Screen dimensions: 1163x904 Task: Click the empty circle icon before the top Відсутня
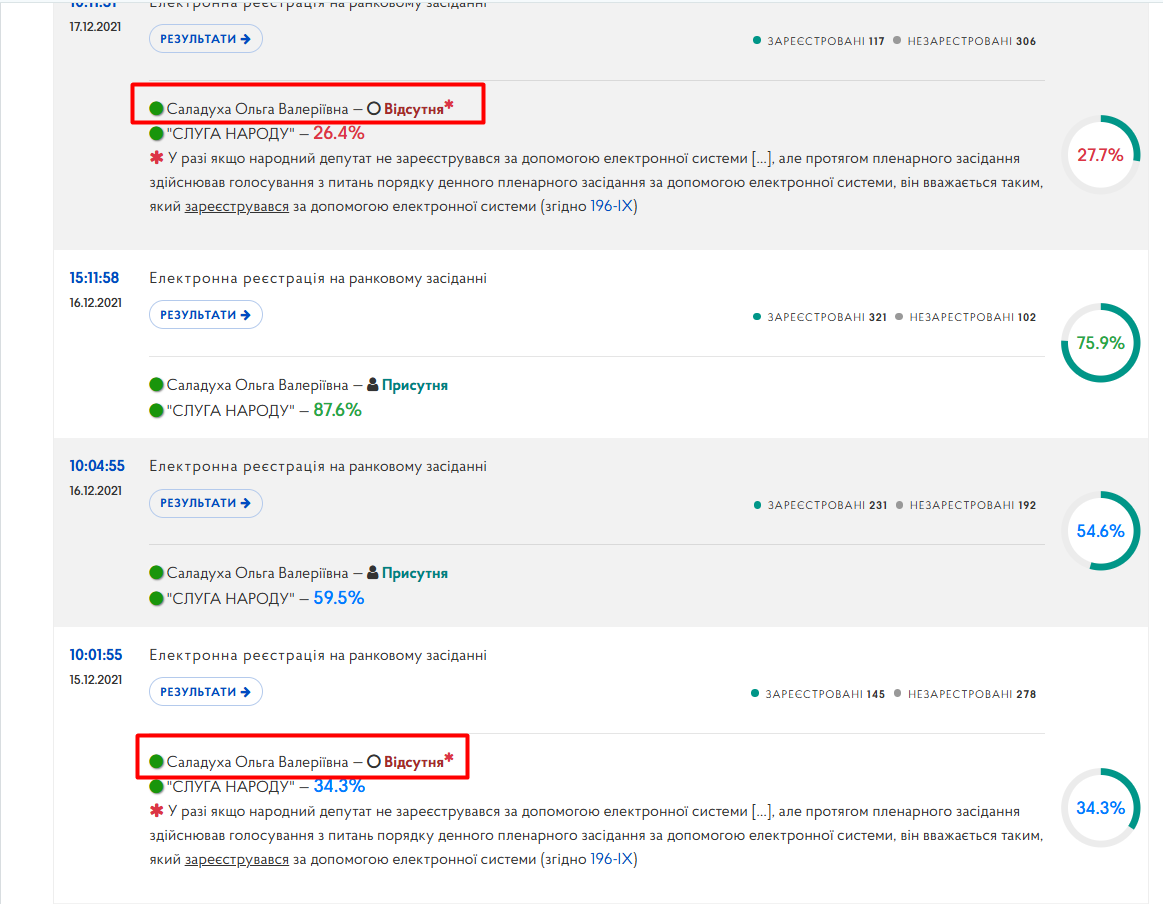[374, 108]
